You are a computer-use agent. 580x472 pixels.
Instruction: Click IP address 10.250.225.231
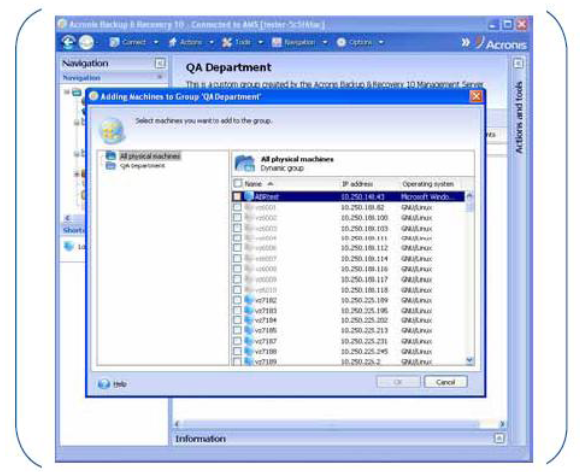pyautogui.click(x=364, y=341)
